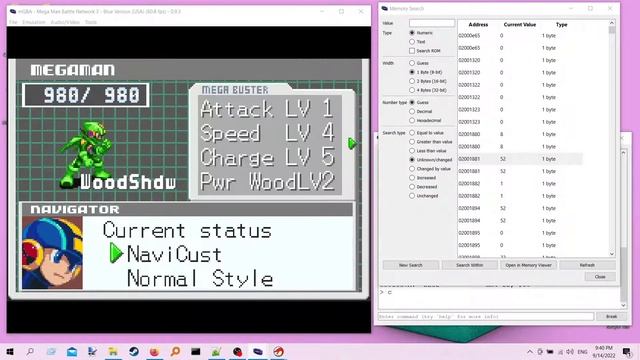The height and width of the screenshot is (360, 640).
Task: Focus the debugger command input field
Action: click(486, 316)
